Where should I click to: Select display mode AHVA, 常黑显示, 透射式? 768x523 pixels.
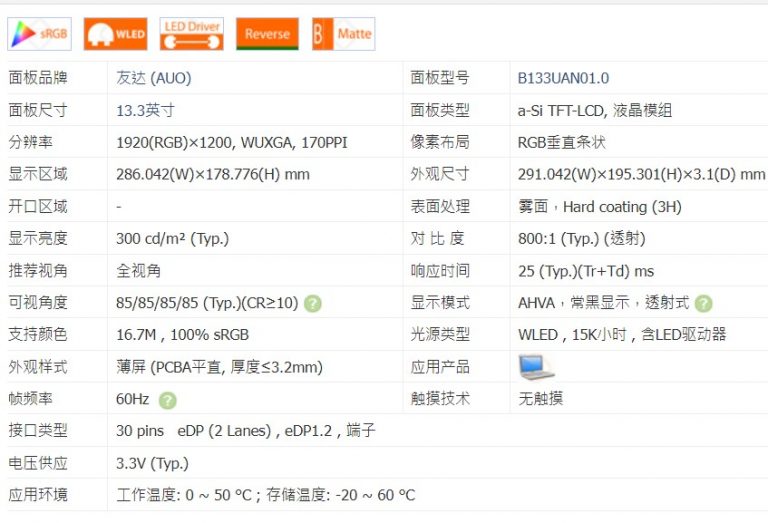coord(604,303)
